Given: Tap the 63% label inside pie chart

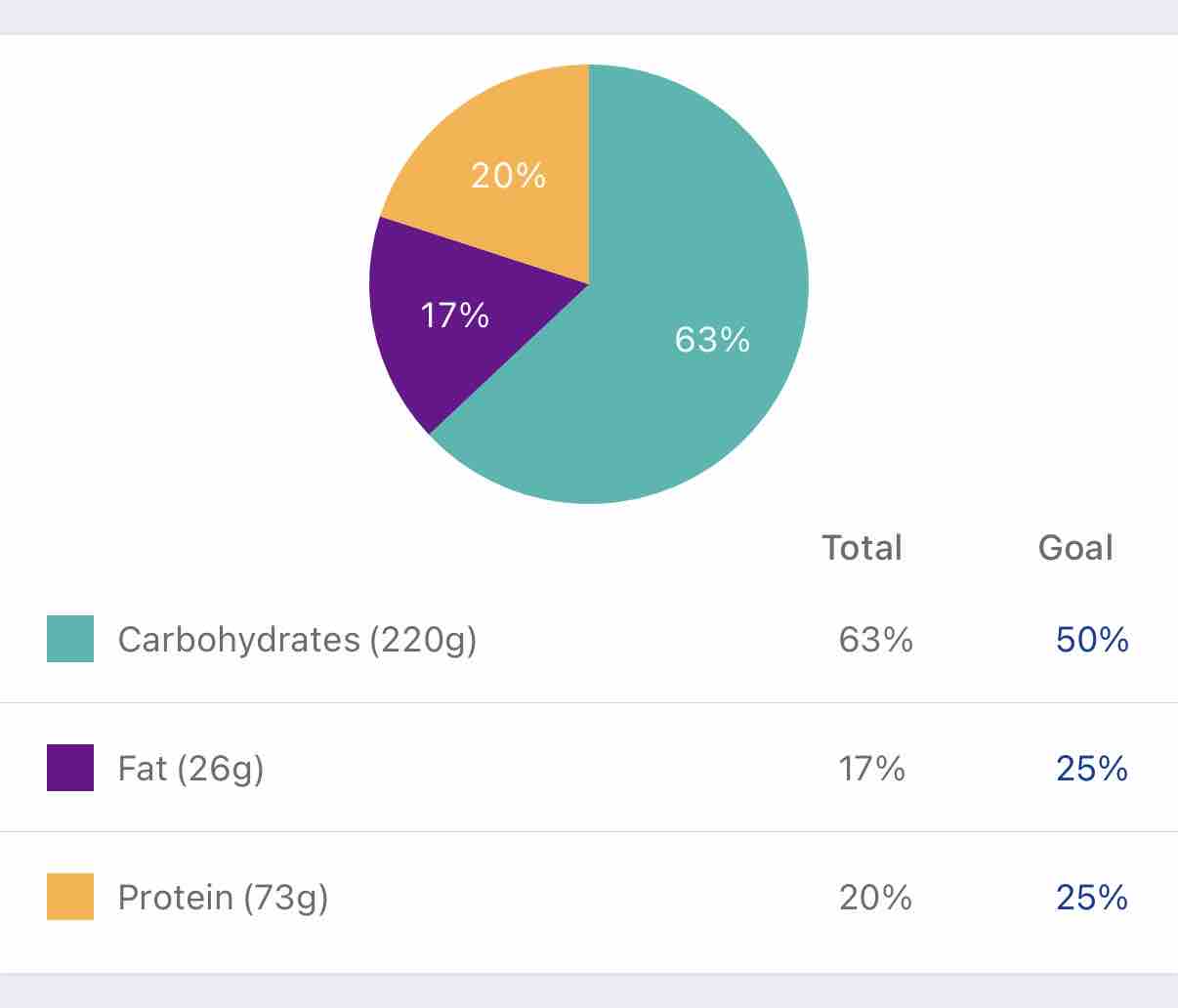Looking at the screenshot, I should tap(712, 340).
